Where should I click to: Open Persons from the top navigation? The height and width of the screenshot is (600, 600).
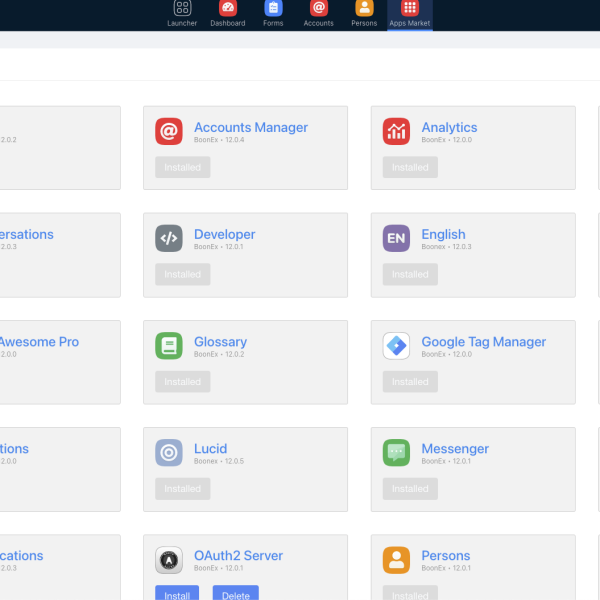coord(364,14)
